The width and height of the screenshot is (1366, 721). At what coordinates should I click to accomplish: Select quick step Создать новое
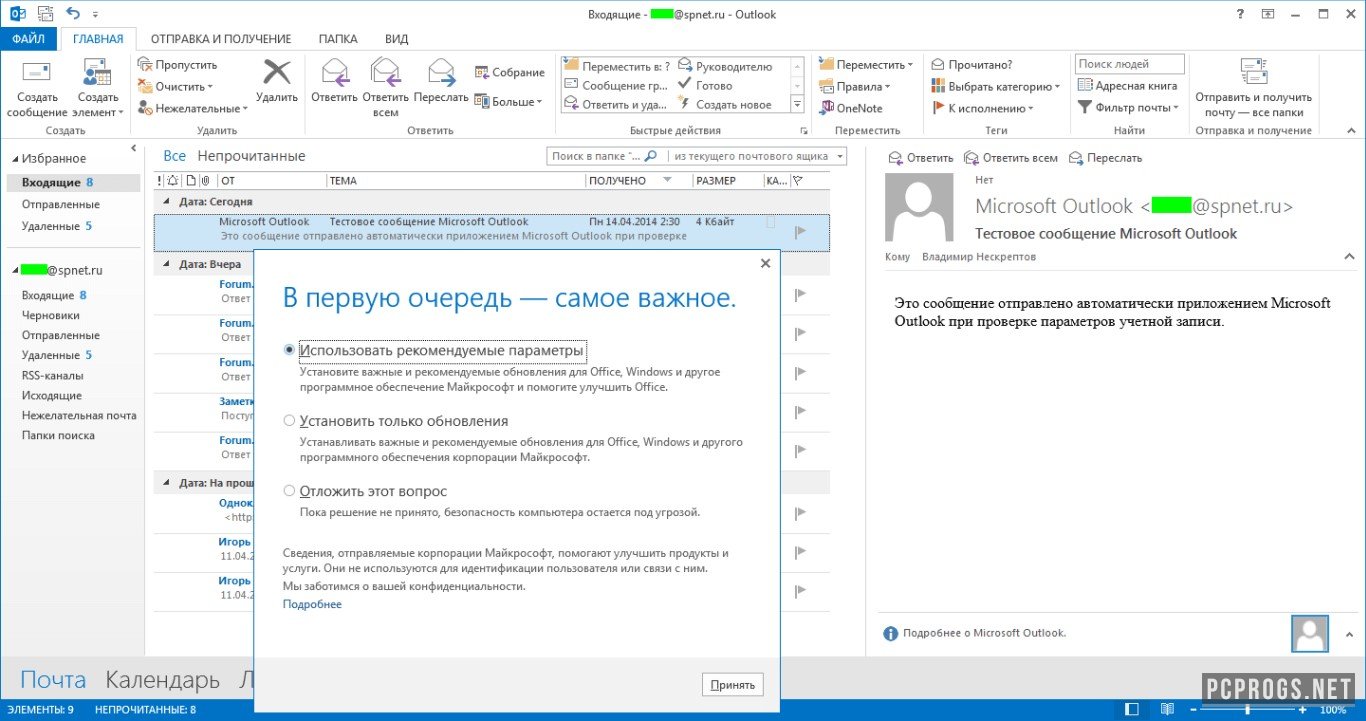(725, 104)
